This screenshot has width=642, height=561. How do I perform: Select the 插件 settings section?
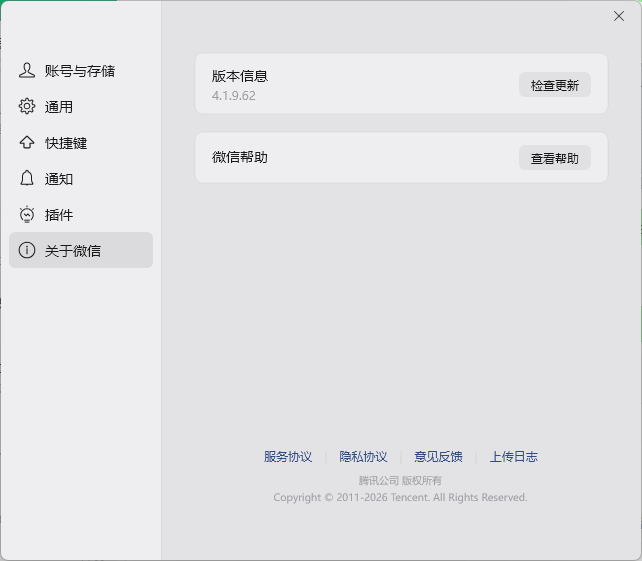[x=81, y=215]
